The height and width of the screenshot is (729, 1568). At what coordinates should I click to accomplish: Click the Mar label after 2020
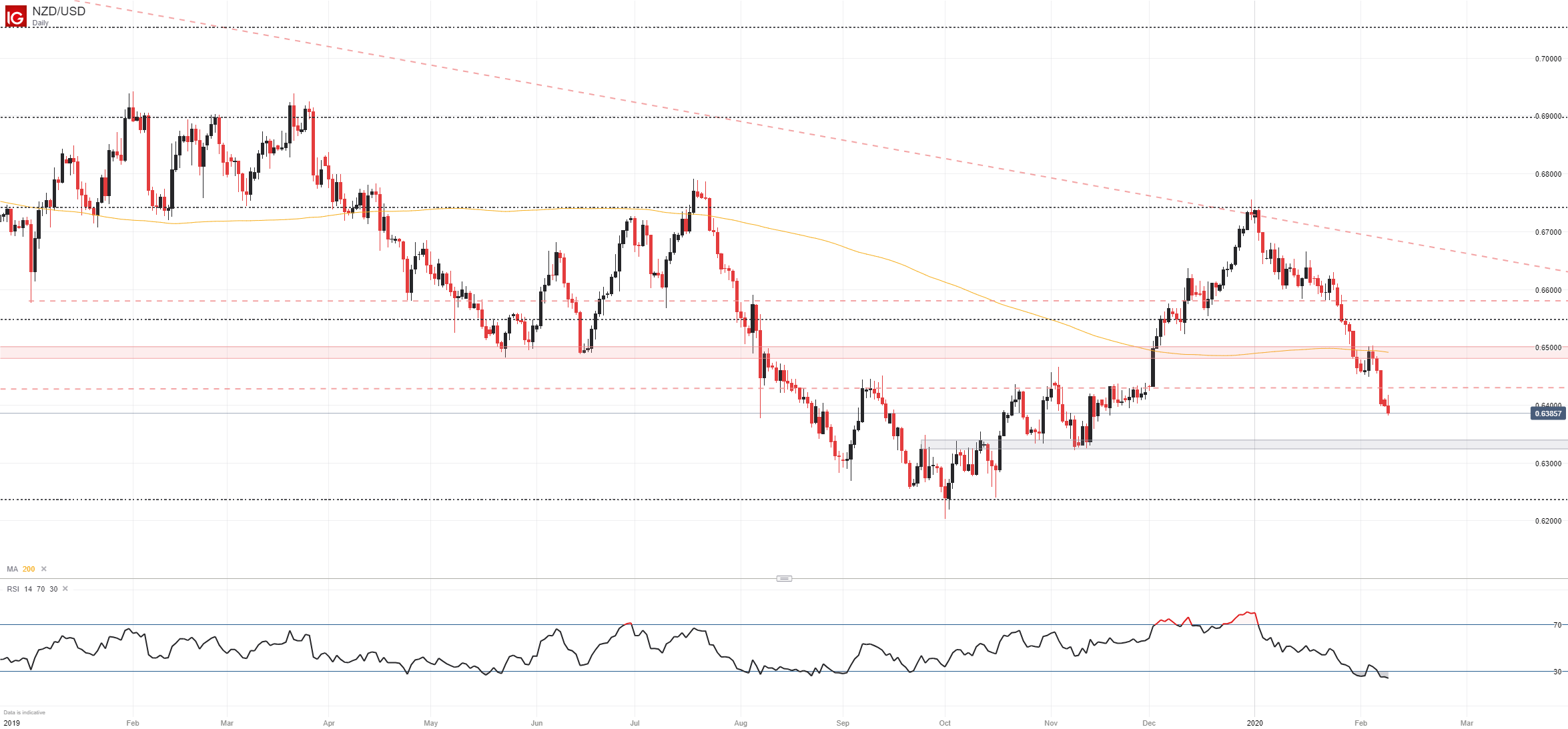(x=1467, y=723)
